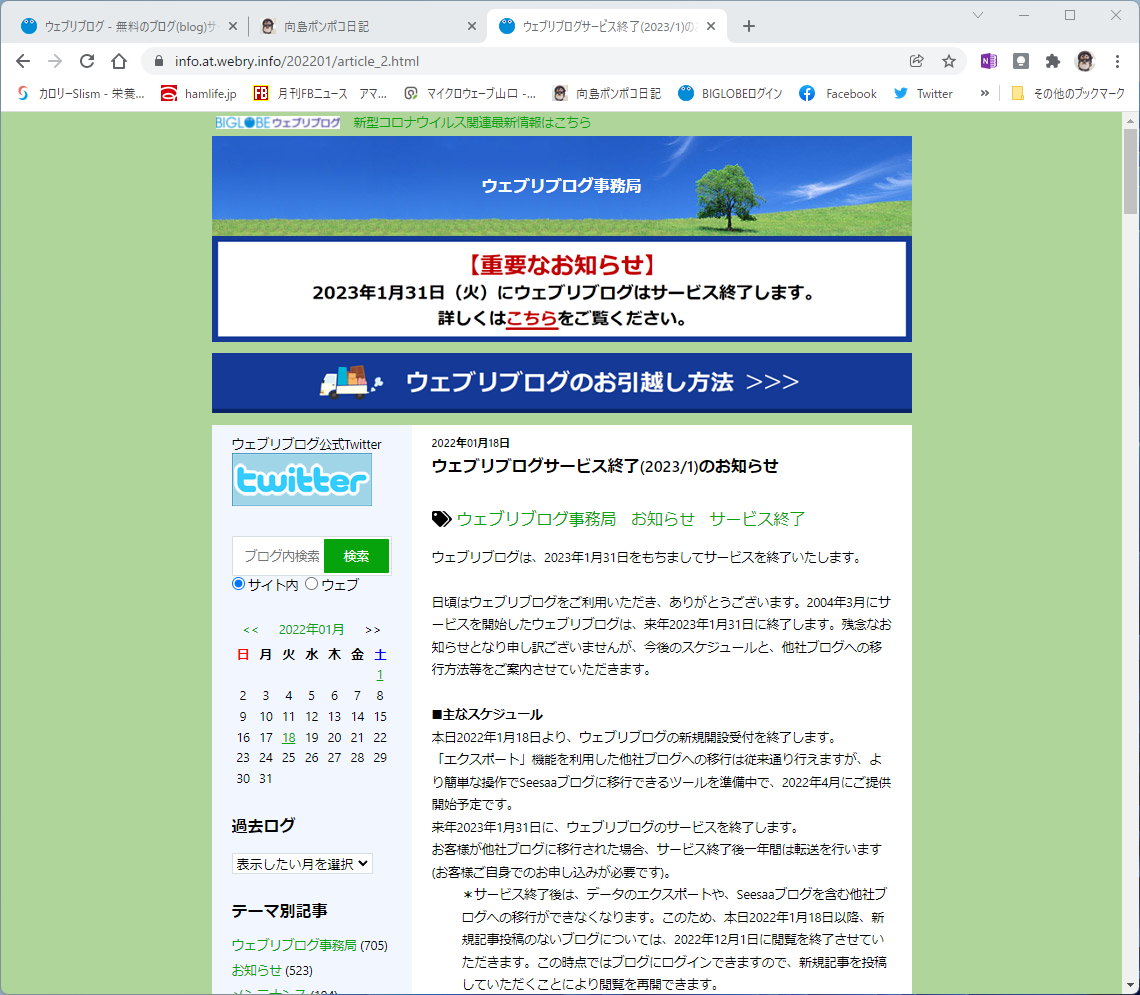Click the page vertical scrollbar thumb
The image size is (1140, 995).
point(1130,172)
